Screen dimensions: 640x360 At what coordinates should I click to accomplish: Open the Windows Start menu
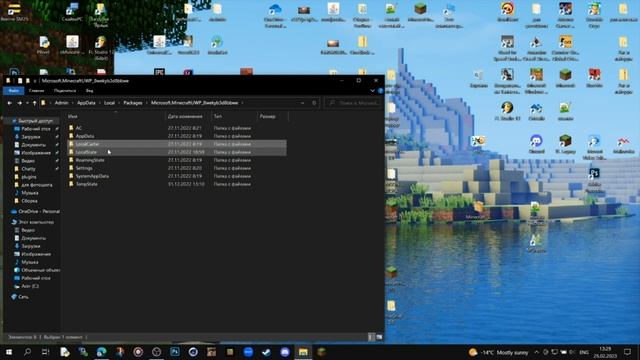click(9, 352)
